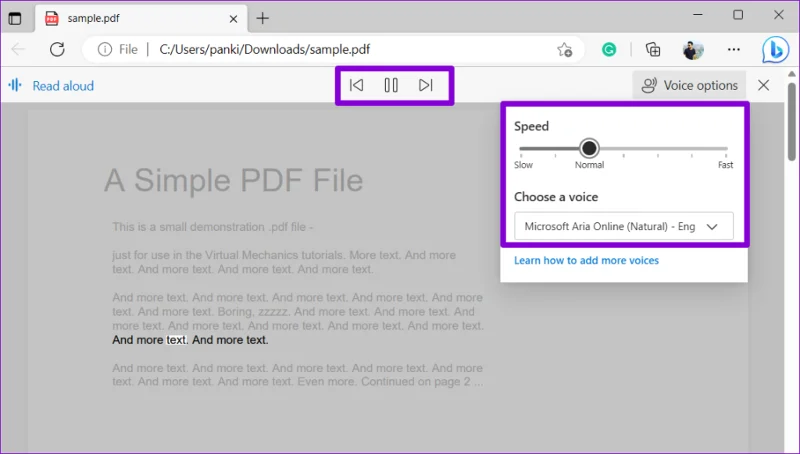Open Learn how to add more voices link
Viewport: 800px width, 454px height.
(586, 260)
